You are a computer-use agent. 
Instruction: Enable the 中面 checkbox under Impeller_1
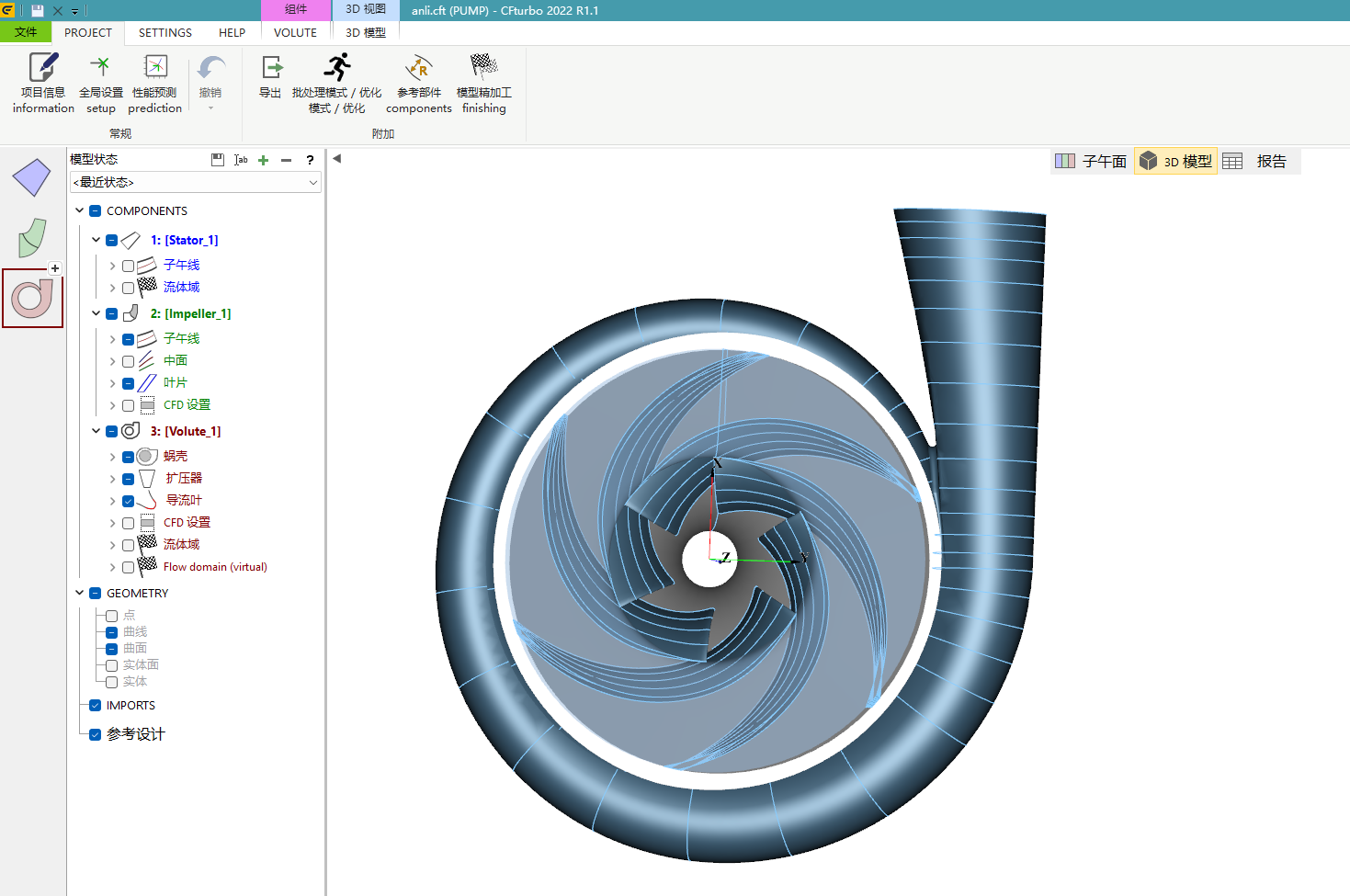[128, 361]
